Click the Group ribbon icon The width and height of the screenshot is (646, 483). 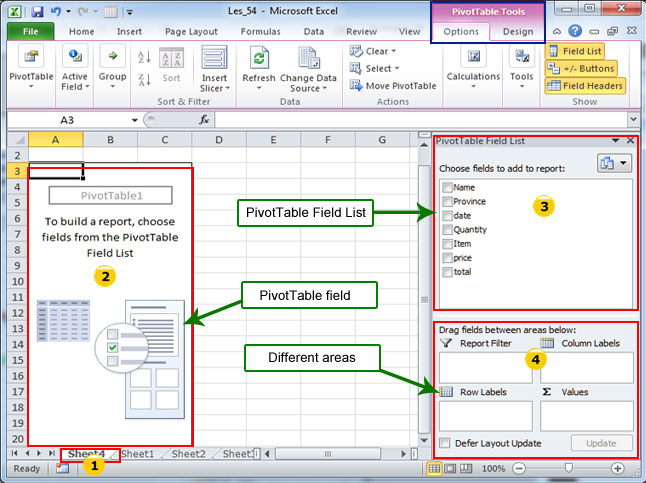pos(112,58)
